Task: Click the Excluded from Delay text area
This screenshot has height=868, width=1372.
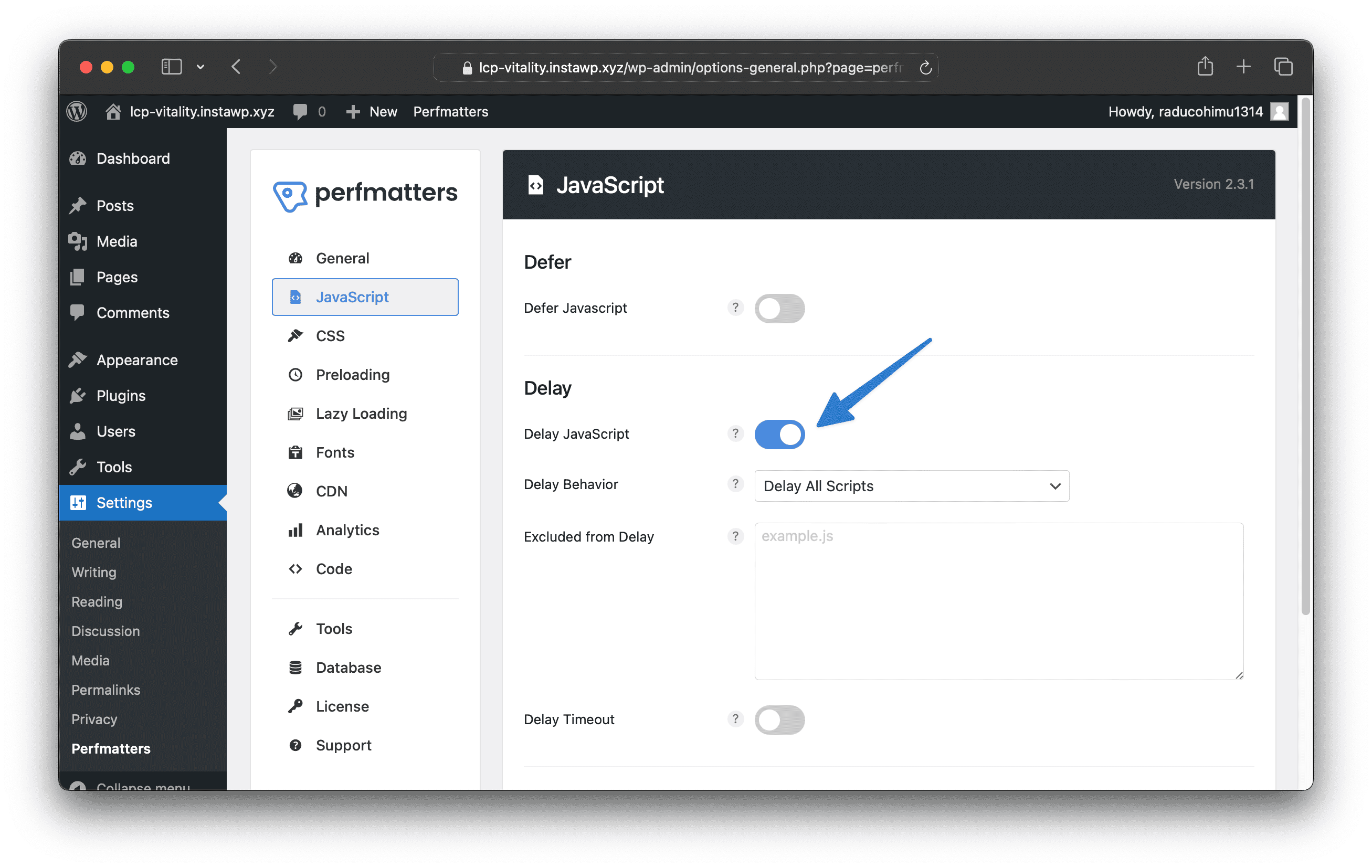Action: [x=998, y=601]
